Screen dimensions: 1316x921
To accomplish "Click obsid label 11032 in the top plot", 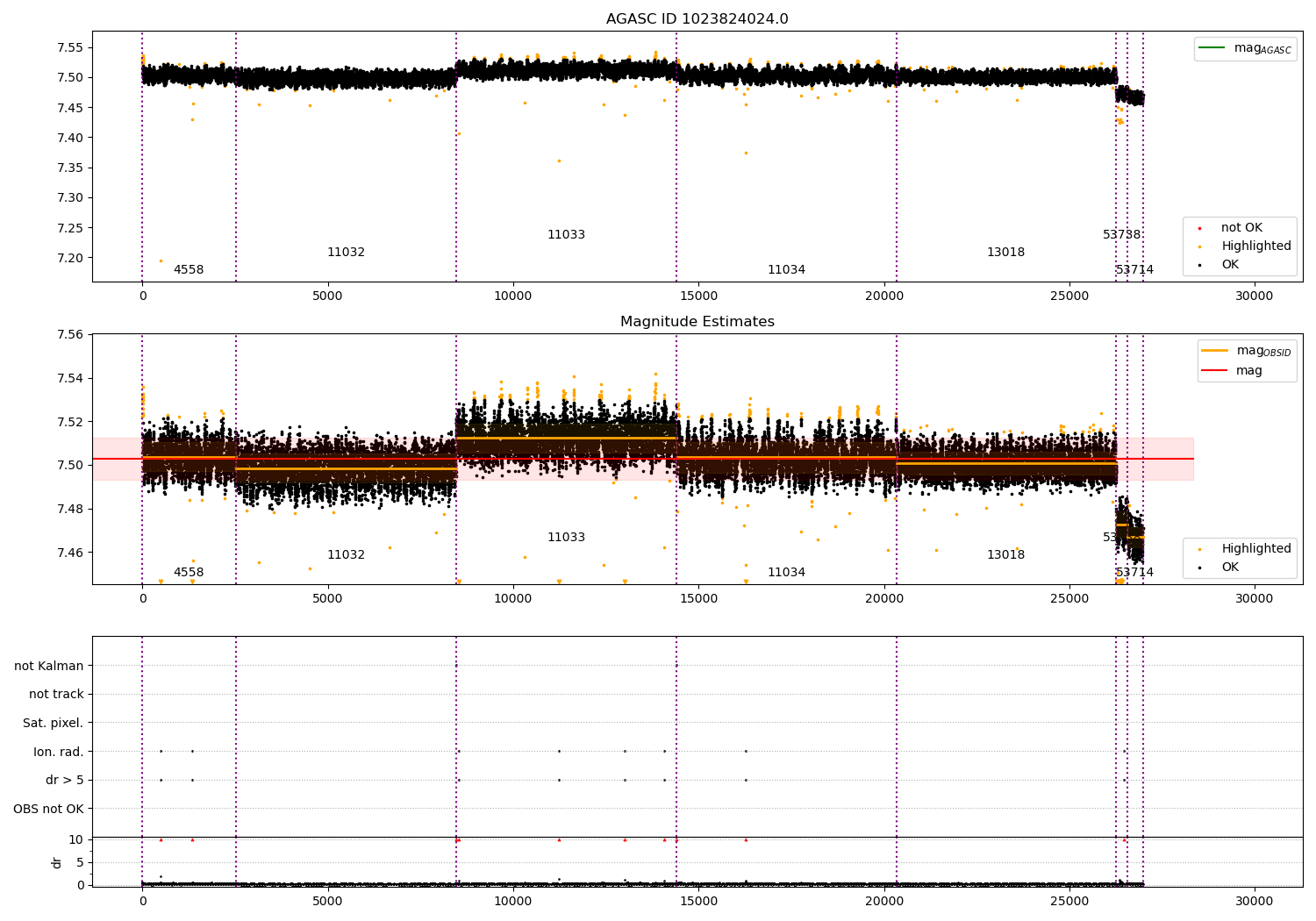I will point(346,253).
